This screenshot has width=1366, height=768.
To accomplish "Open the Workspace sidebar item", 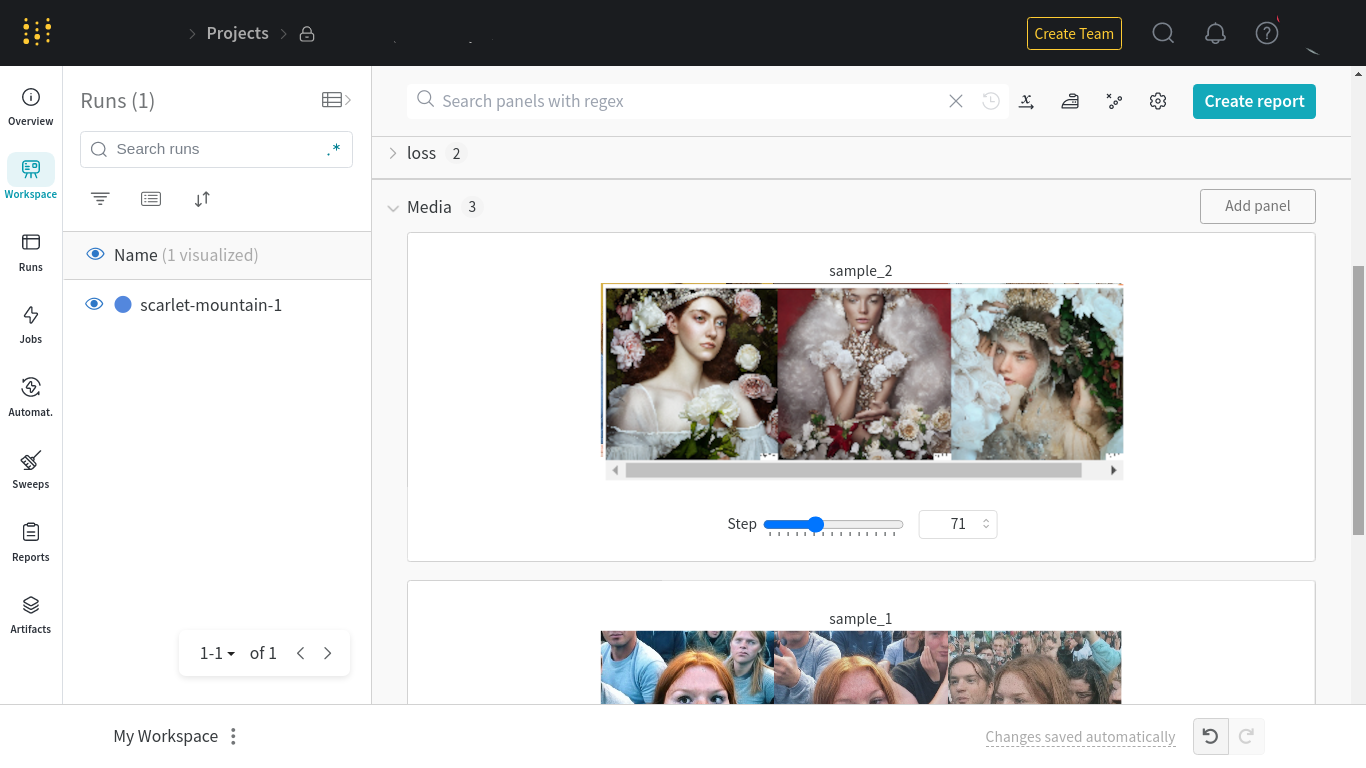I will (x=31, y=180).
